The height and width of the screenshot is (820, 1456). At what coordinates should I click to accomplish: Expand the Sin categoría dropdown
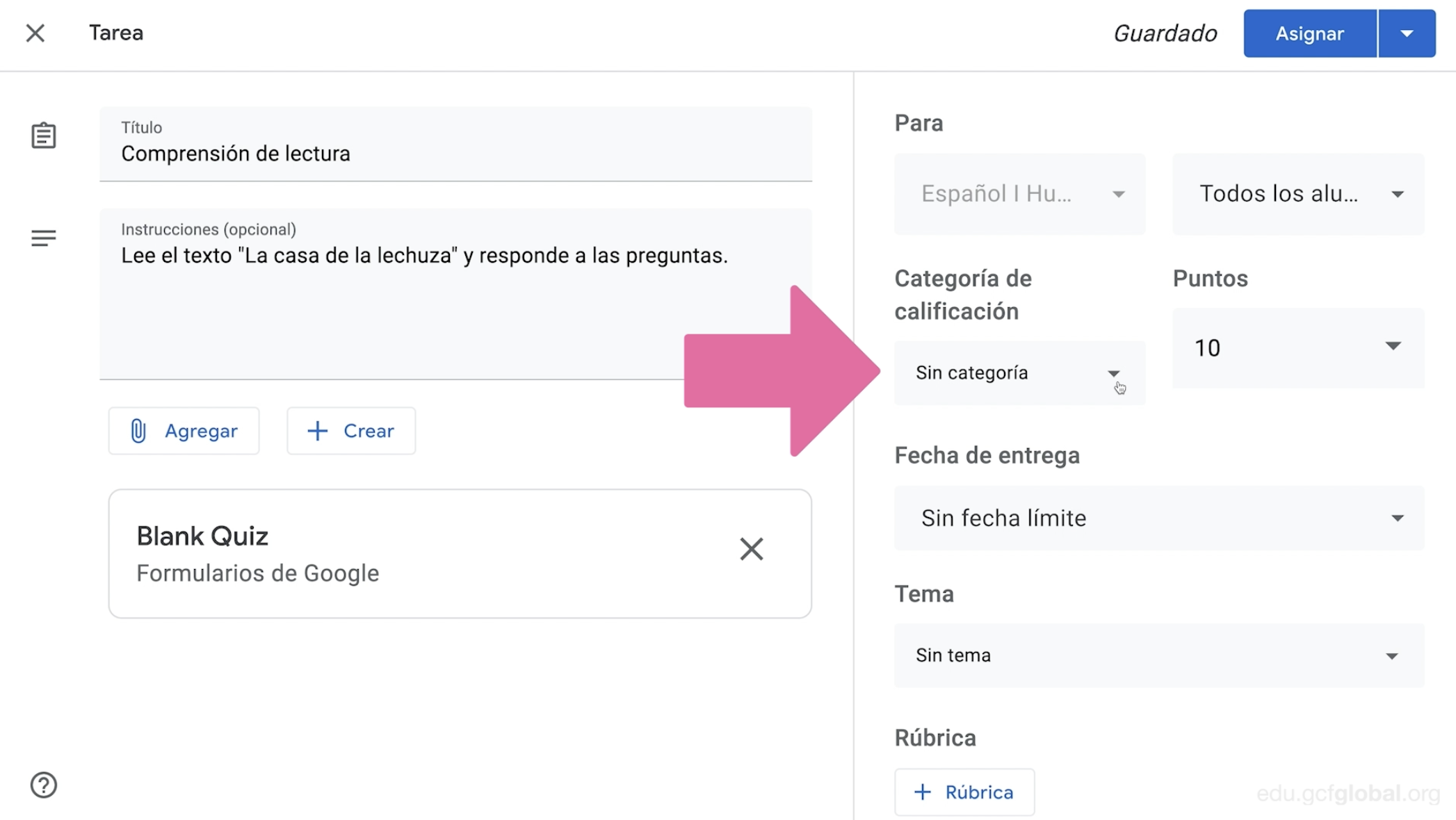[1019, 373]
